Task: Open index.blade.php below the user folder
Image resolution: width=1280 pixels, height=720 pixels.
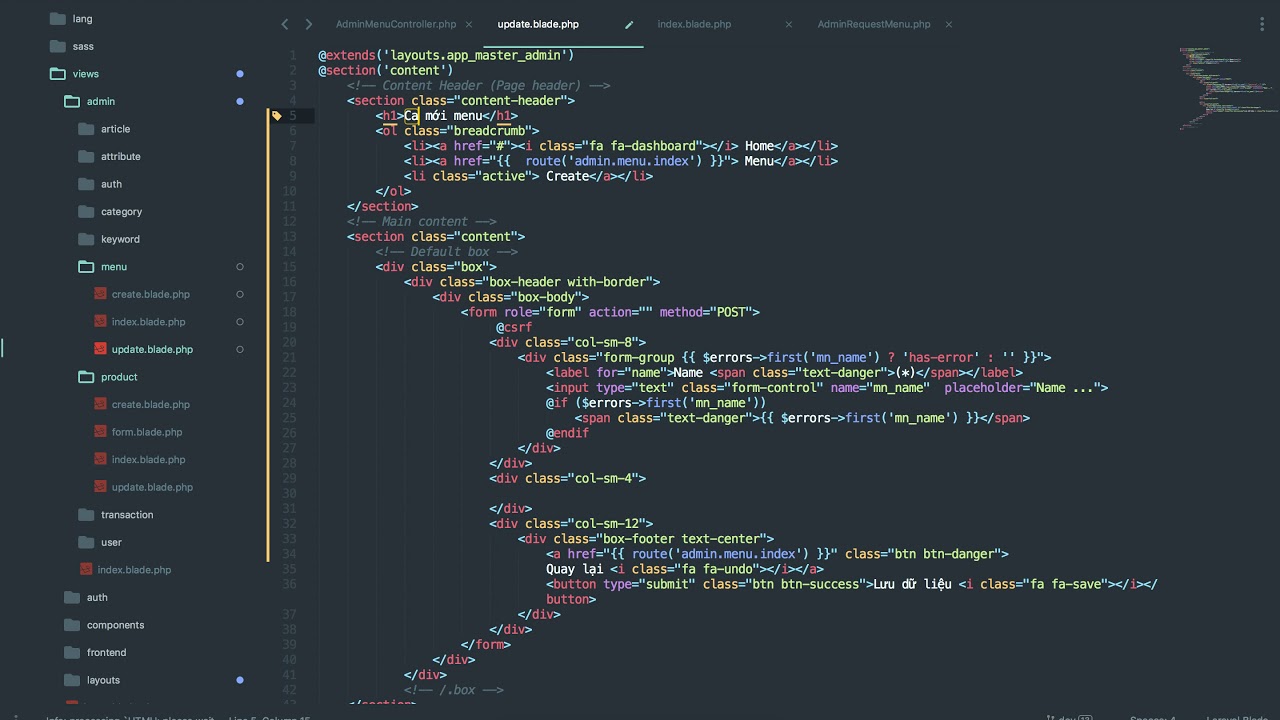Action: [x=134, y=570]
